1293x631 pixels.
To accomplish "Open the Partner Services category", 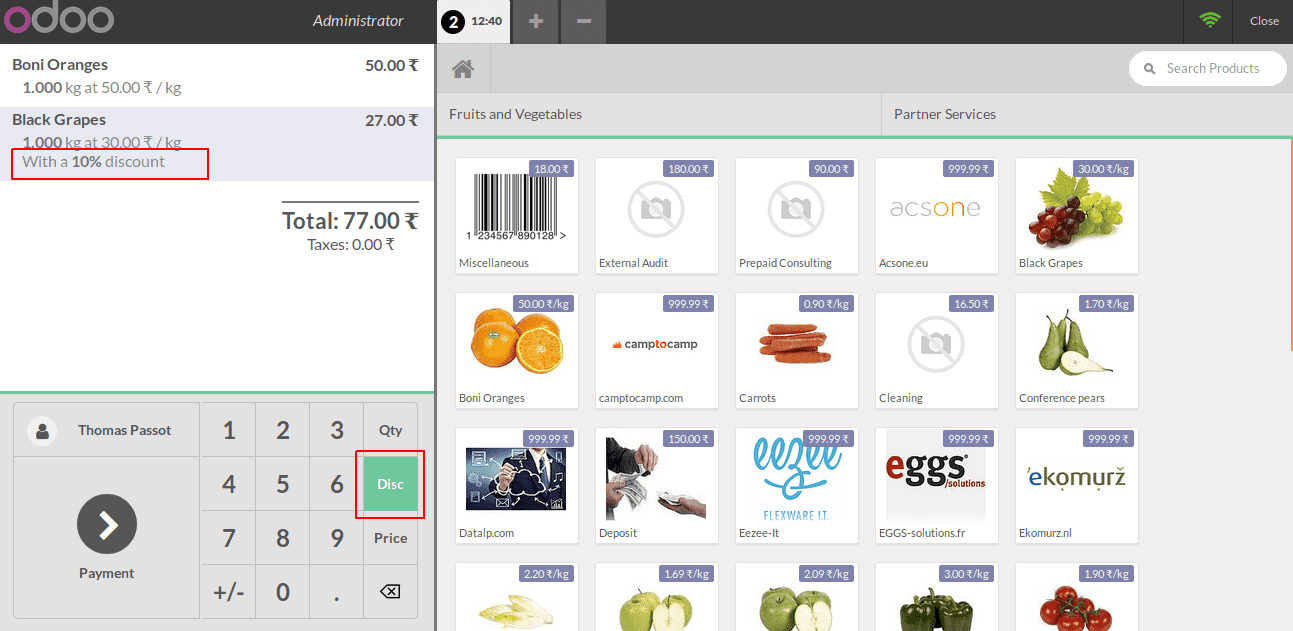I will click(1086, 114).
